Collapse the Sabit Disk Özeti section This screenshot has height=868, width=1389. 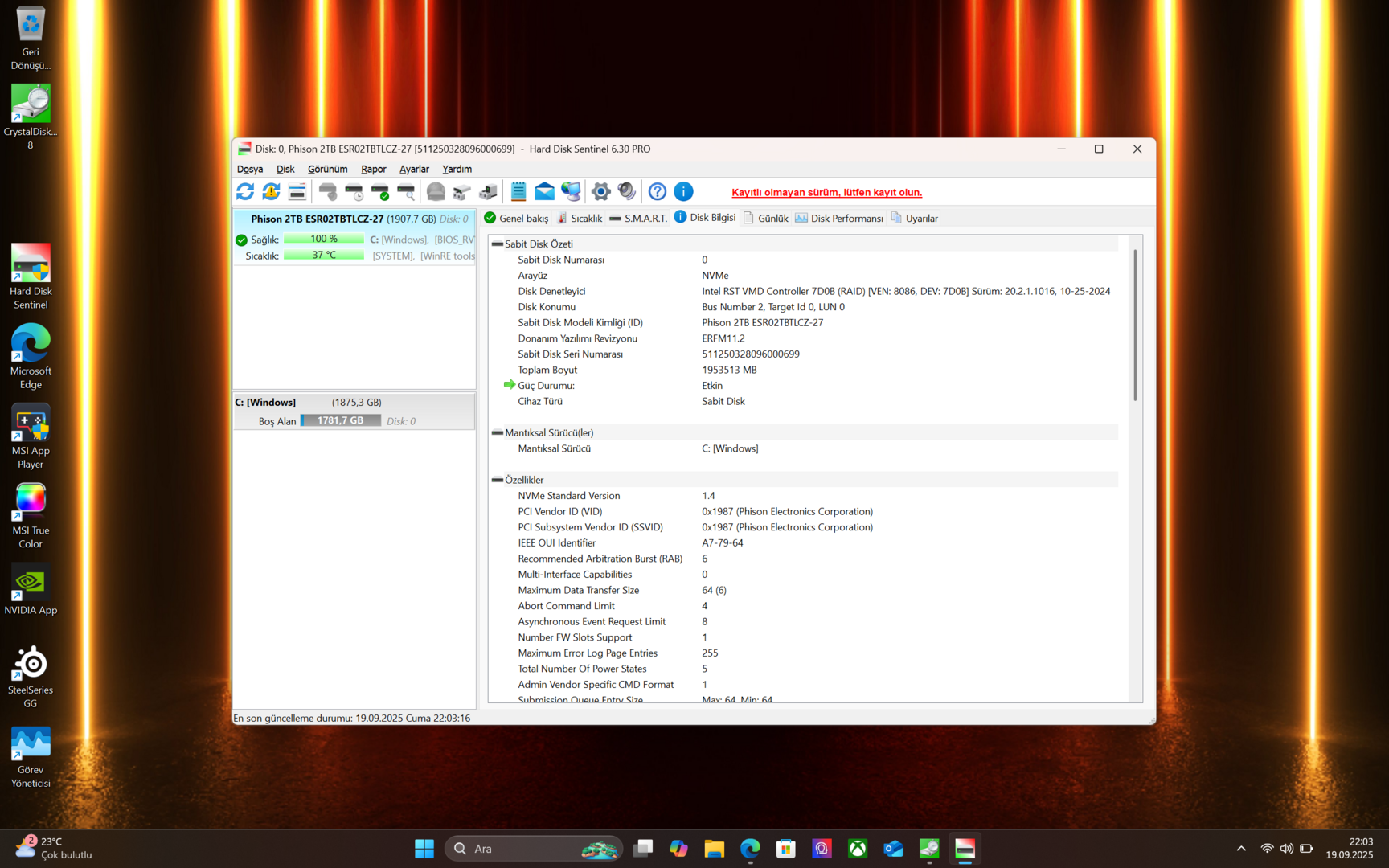(x=498, y=244)
